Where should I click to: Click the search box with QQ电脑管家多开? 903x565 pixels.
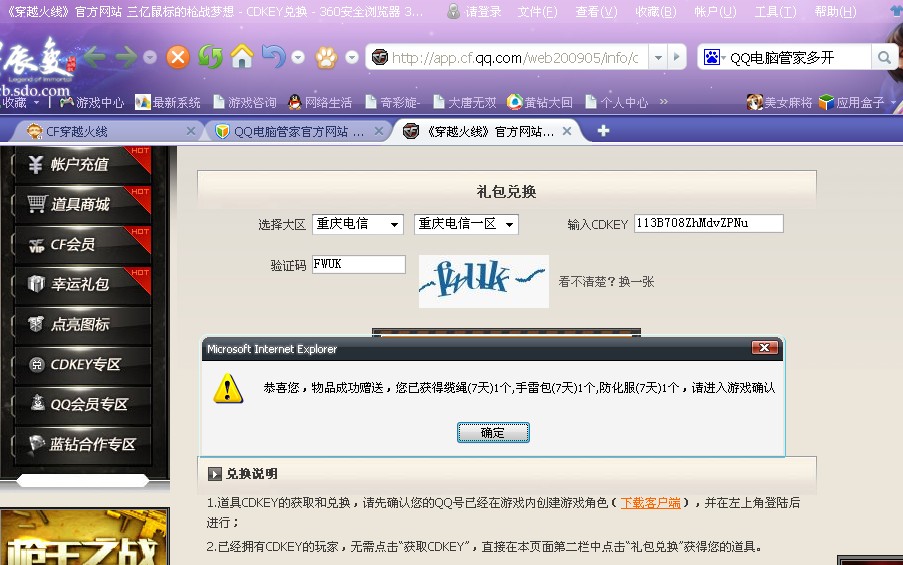[x=798, y=58]
